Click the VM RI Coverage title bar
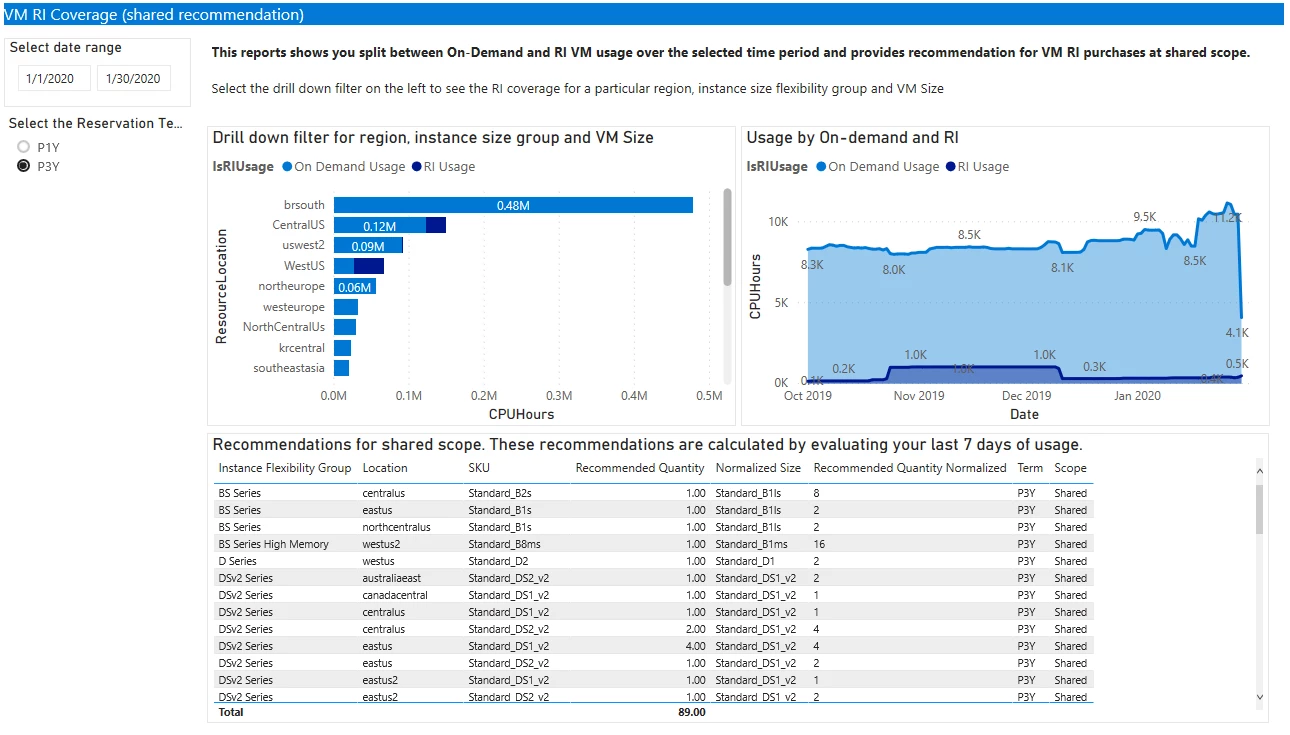 643,15
